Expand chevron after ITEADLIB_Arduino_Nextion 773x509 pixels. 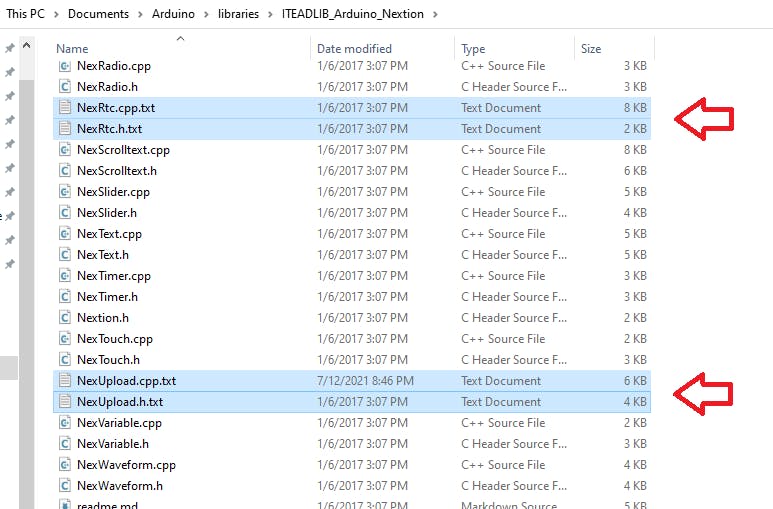pyautogui.click(x=435, y=14)
